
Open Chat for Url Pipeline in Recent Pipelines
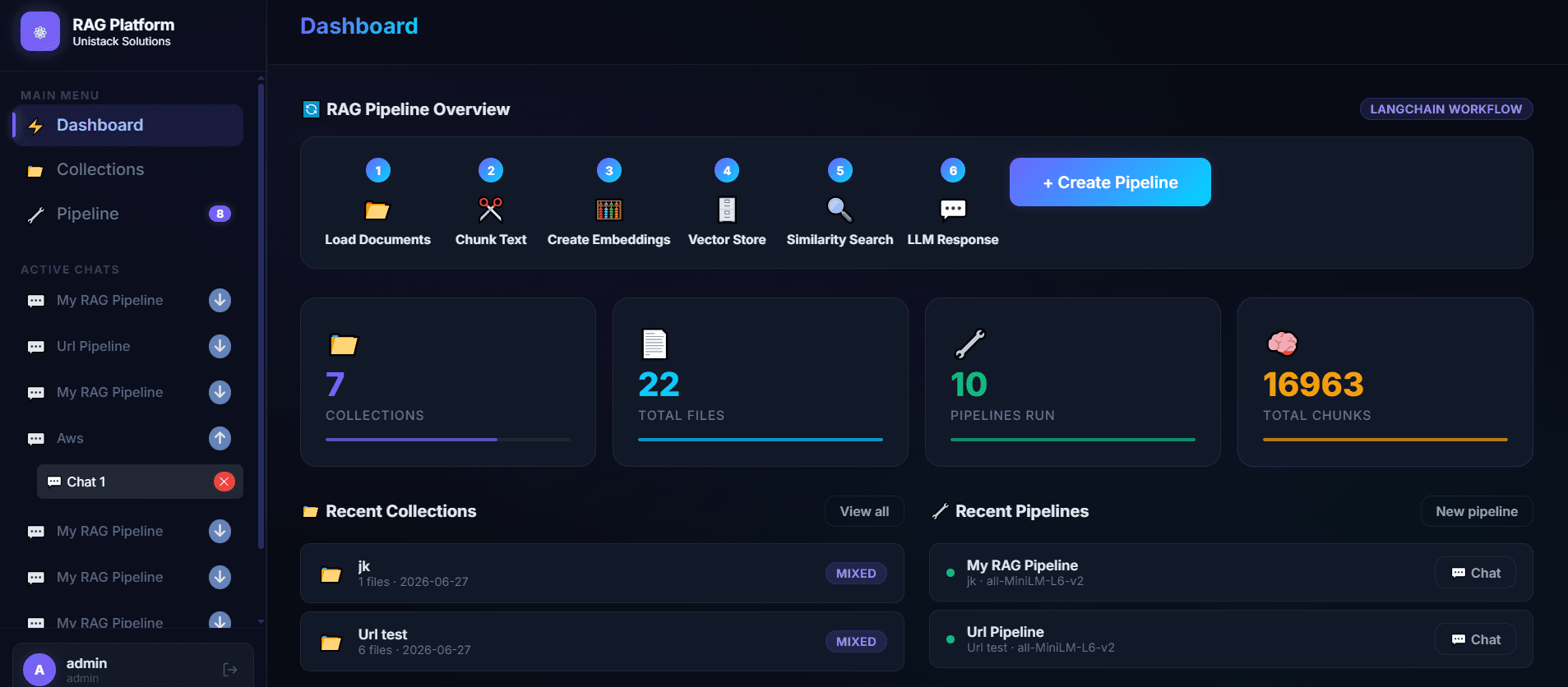click(1476, 639)
